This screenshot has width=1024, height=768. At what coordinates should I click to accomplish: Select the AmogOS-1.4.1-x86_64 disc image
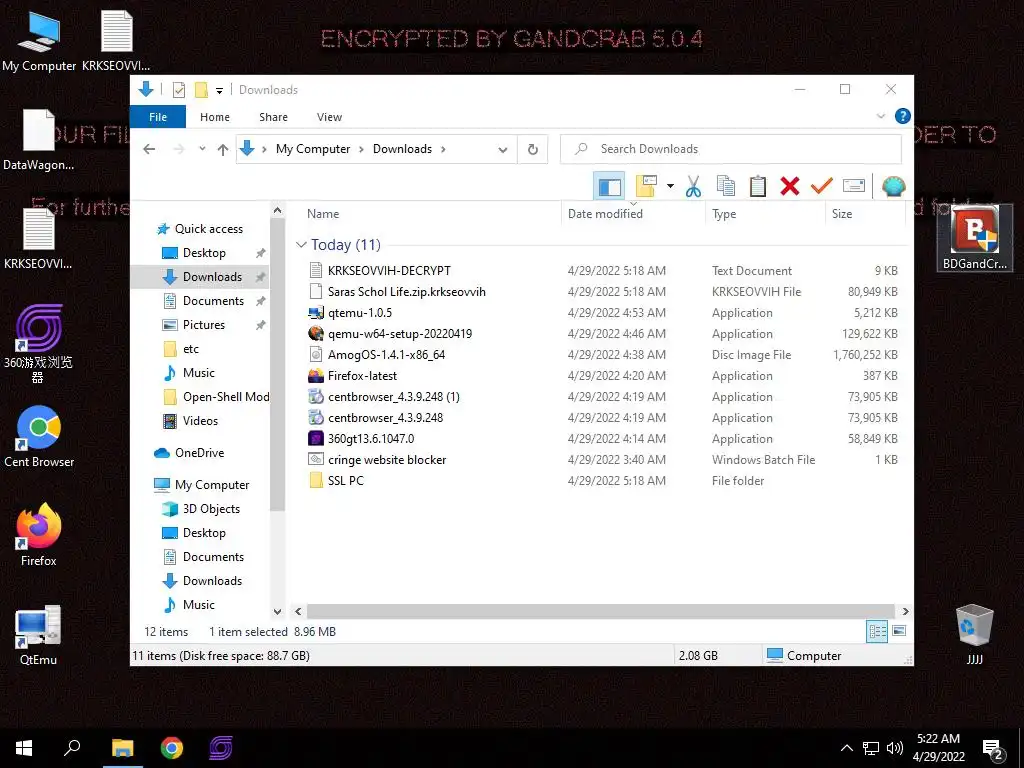pyautogui.click(x=386, y=355)
